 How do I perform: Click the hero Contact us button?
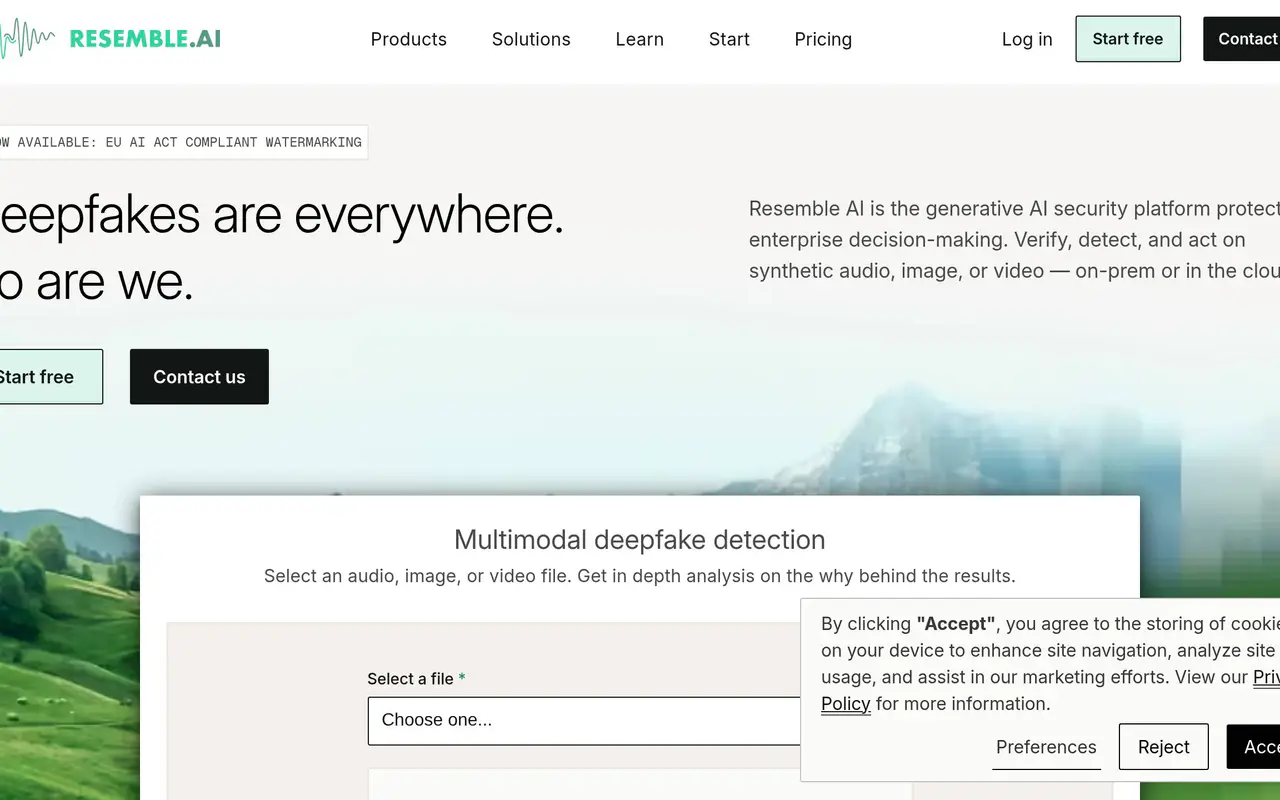(199, 377)
